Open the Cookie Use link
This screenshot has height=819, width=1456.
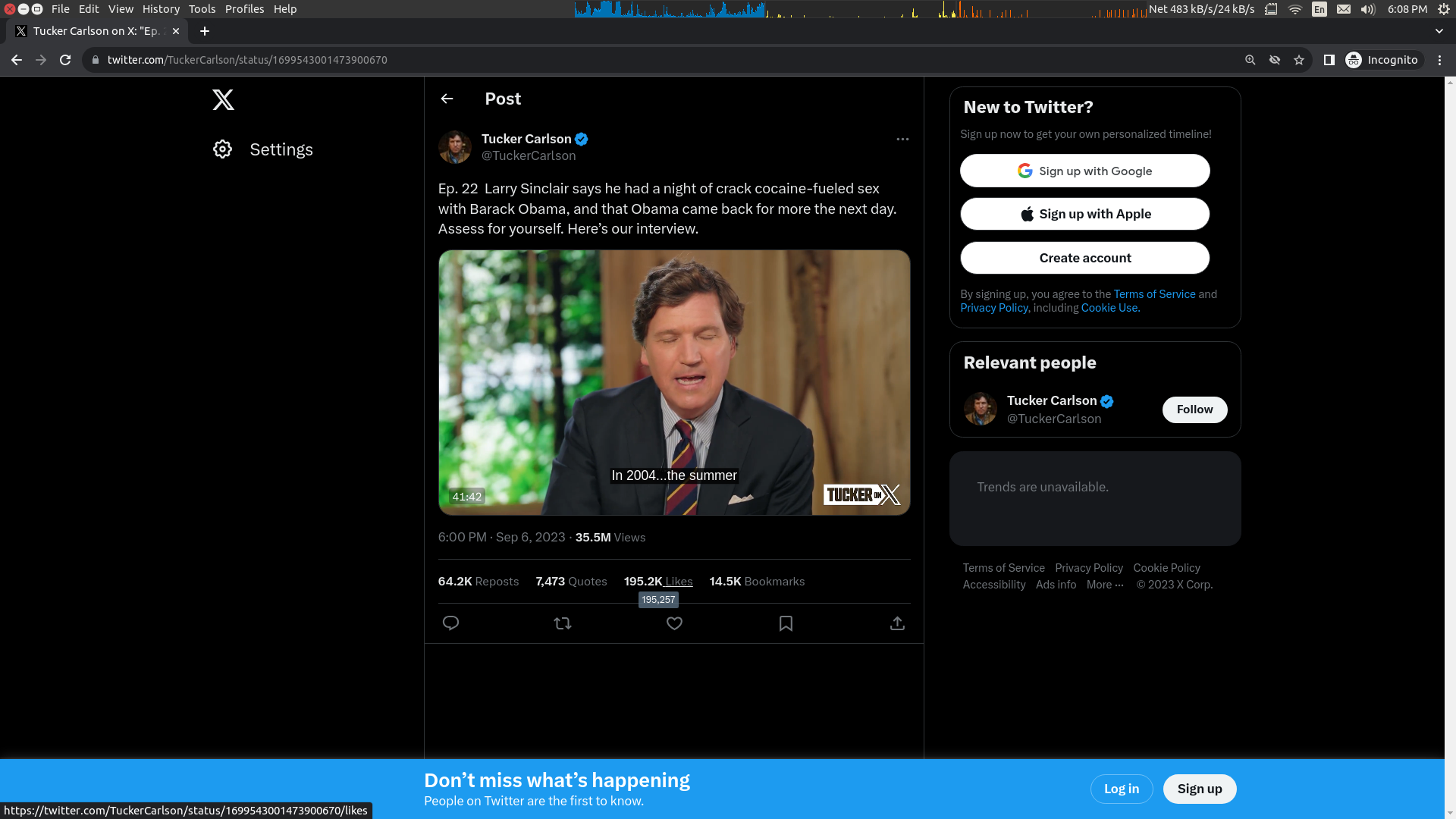1110,308
